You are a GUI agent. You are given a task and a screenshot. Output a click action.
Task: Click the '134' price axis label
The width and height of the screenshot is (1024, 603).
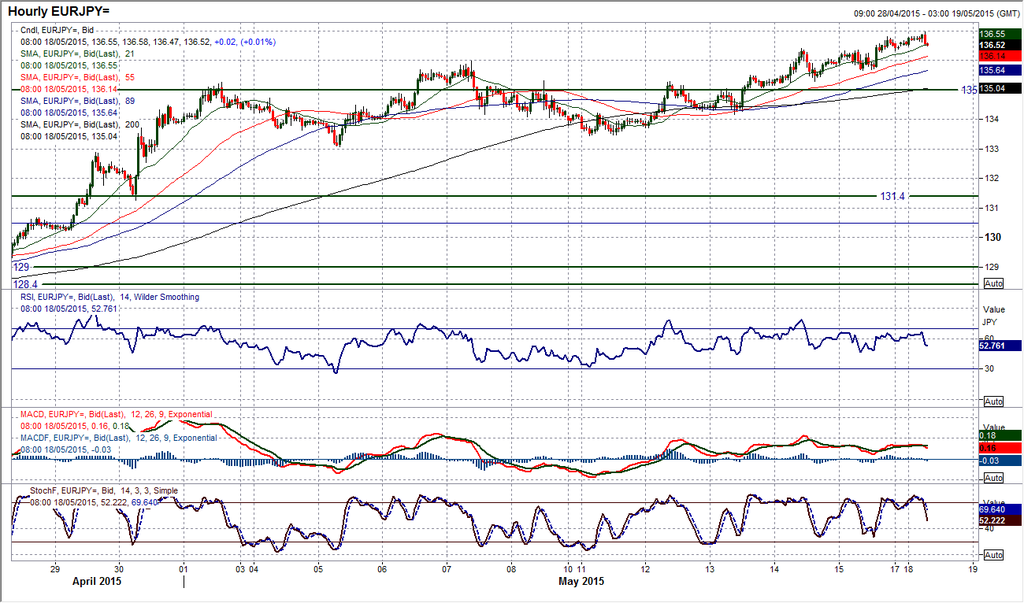tap(992, 119)
